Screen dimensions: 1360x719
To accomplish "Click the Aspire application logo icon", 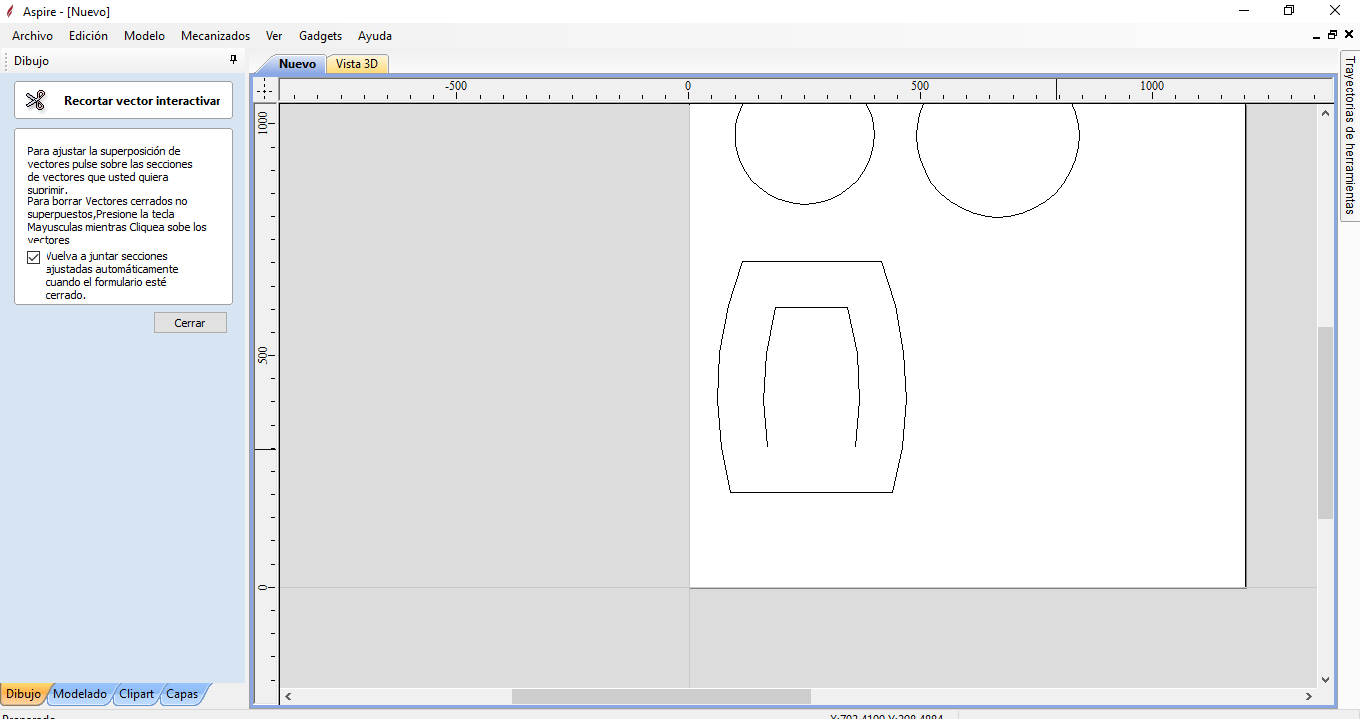I will click(x=10, y=11).
